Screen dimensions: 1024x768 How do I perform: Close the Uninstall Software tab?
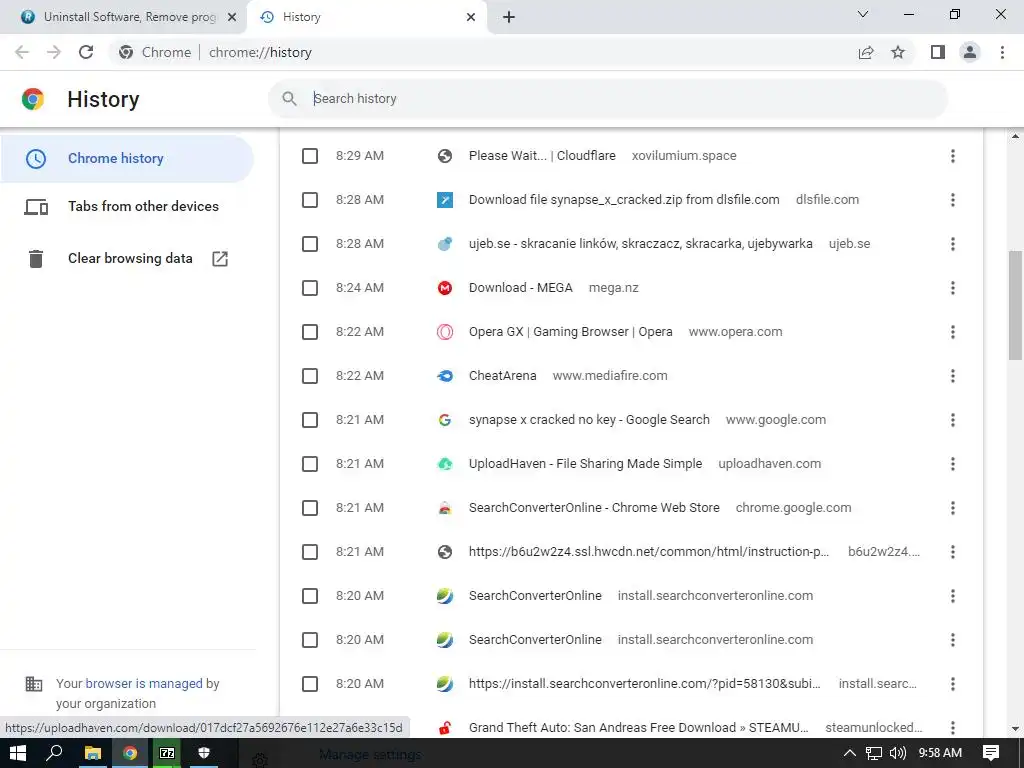point(232,17)
